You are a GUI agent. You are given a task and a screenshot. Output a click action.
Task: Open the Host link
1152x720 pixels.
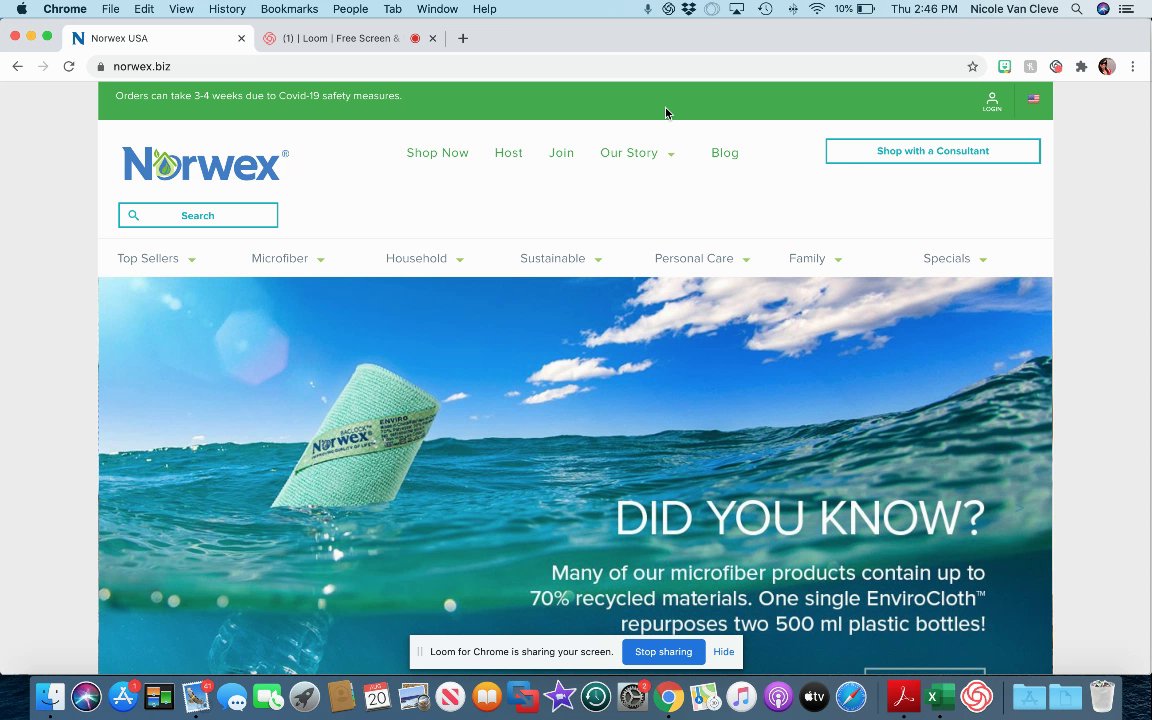[x=508, y=153]
